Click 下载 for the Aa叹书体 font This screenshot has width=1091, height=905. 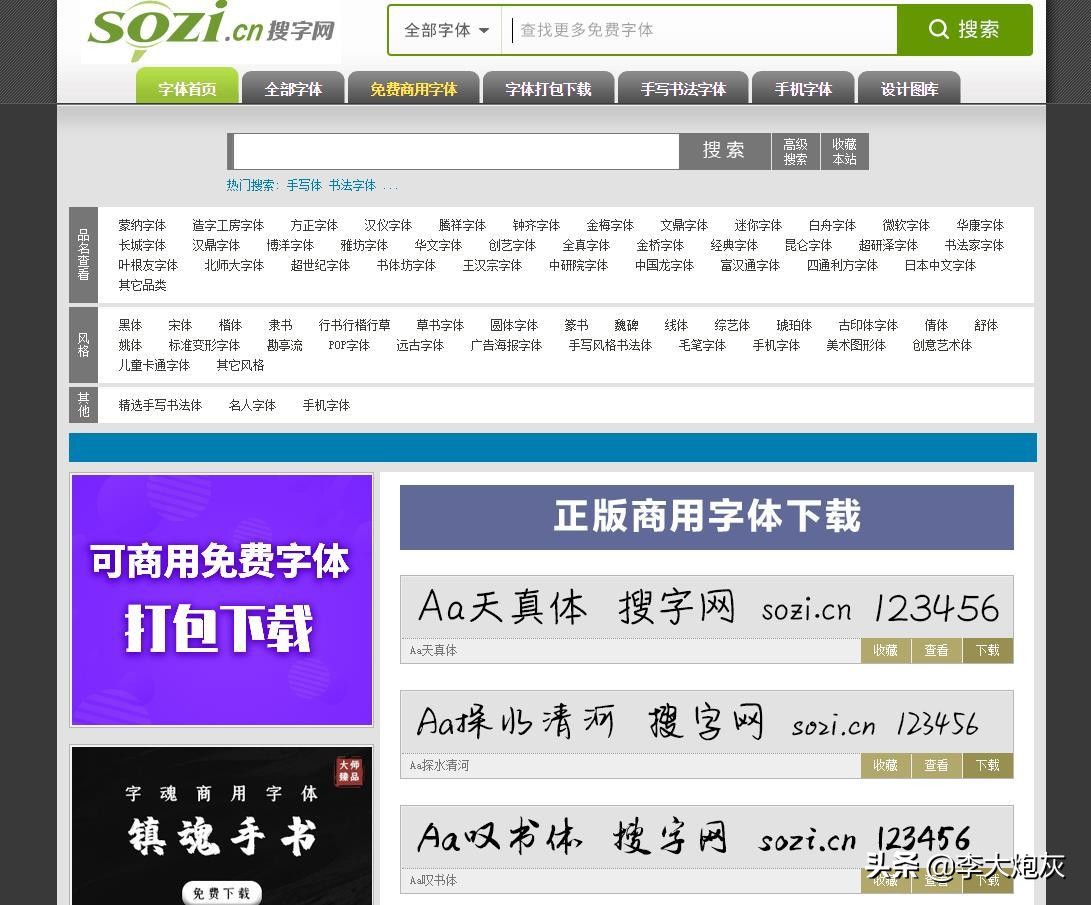(x=987, y=881)
